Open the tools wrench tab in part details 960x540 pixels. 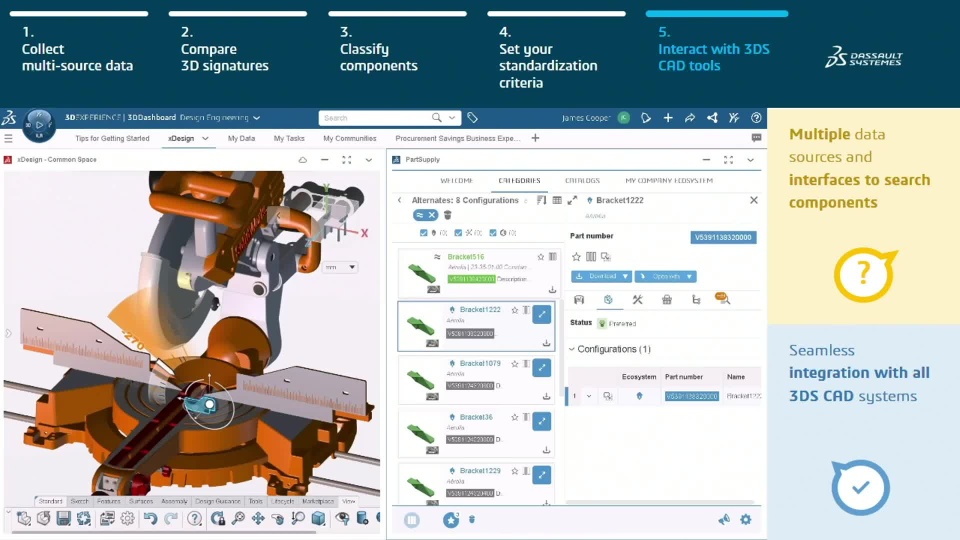coord(637,299)
